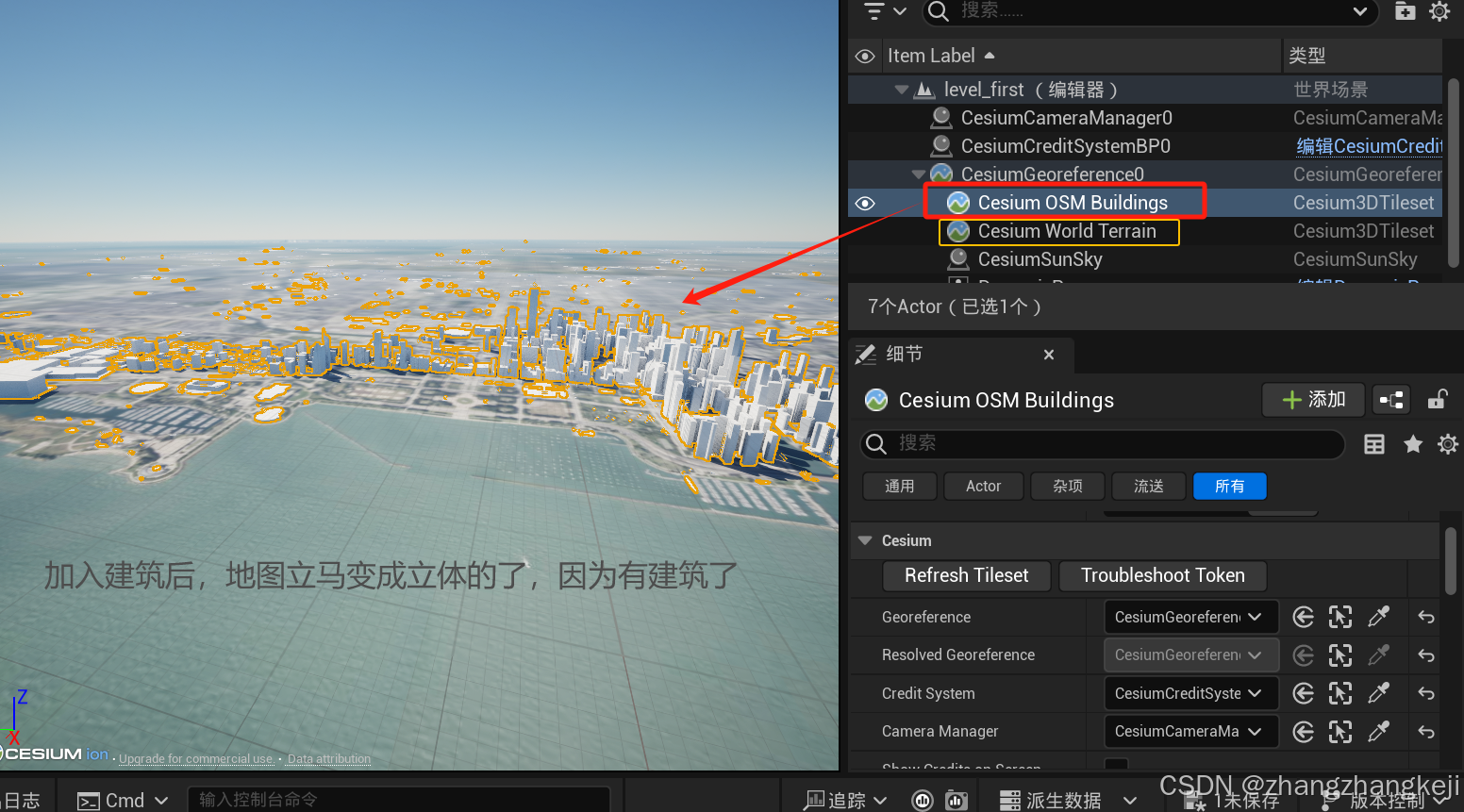
Task: Click the visibility eye column header
Action: pyautogui.click(x=865, y=57)
